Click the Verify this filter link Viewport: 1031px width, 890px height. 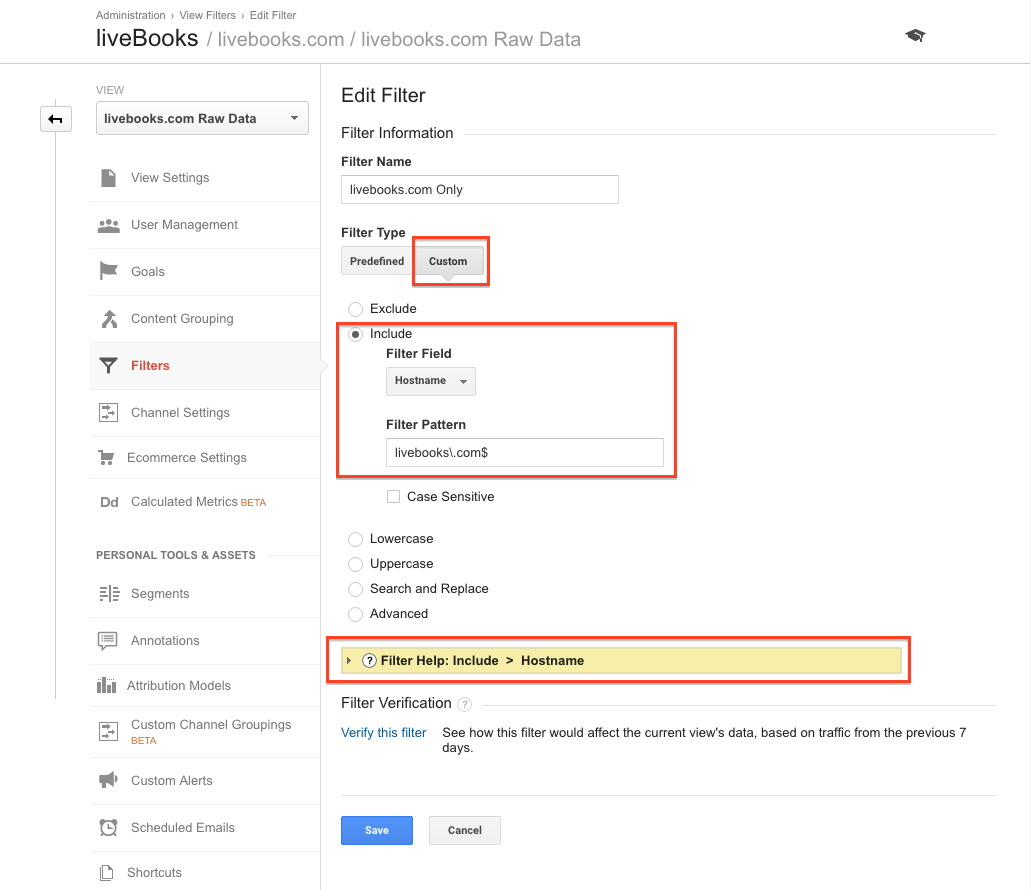pos(384,733)
